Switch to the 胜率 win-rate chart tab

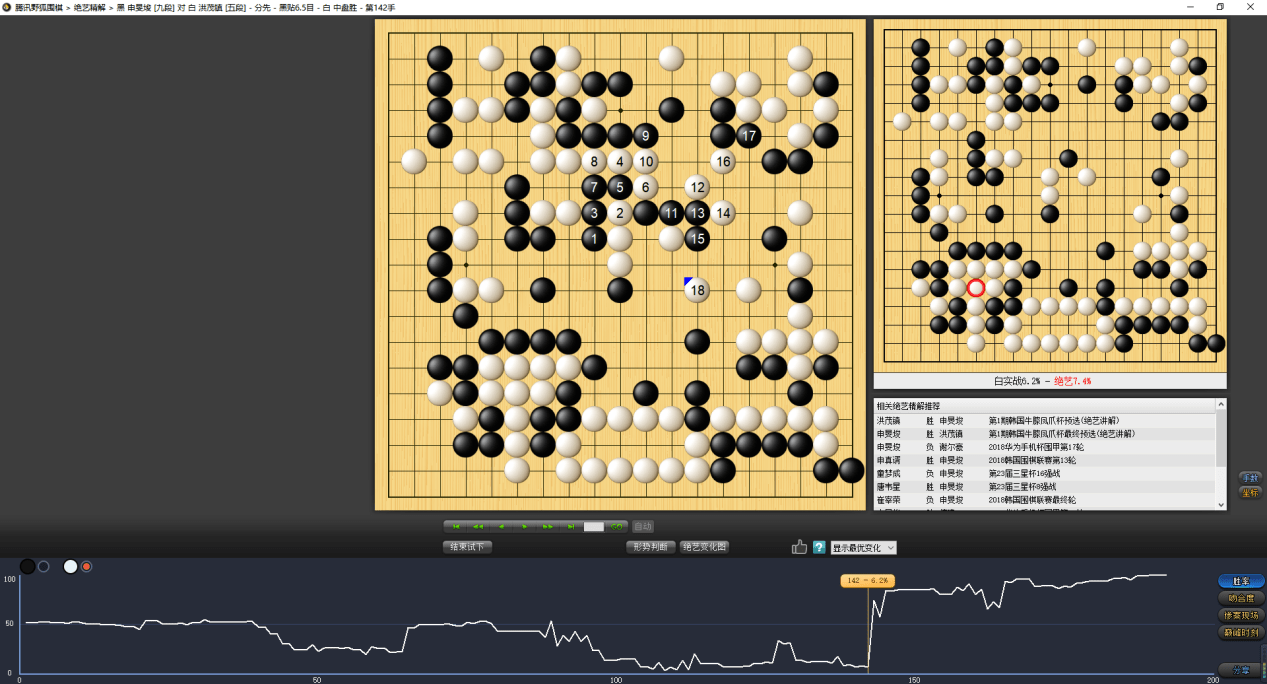click(x=1241, y=581)
